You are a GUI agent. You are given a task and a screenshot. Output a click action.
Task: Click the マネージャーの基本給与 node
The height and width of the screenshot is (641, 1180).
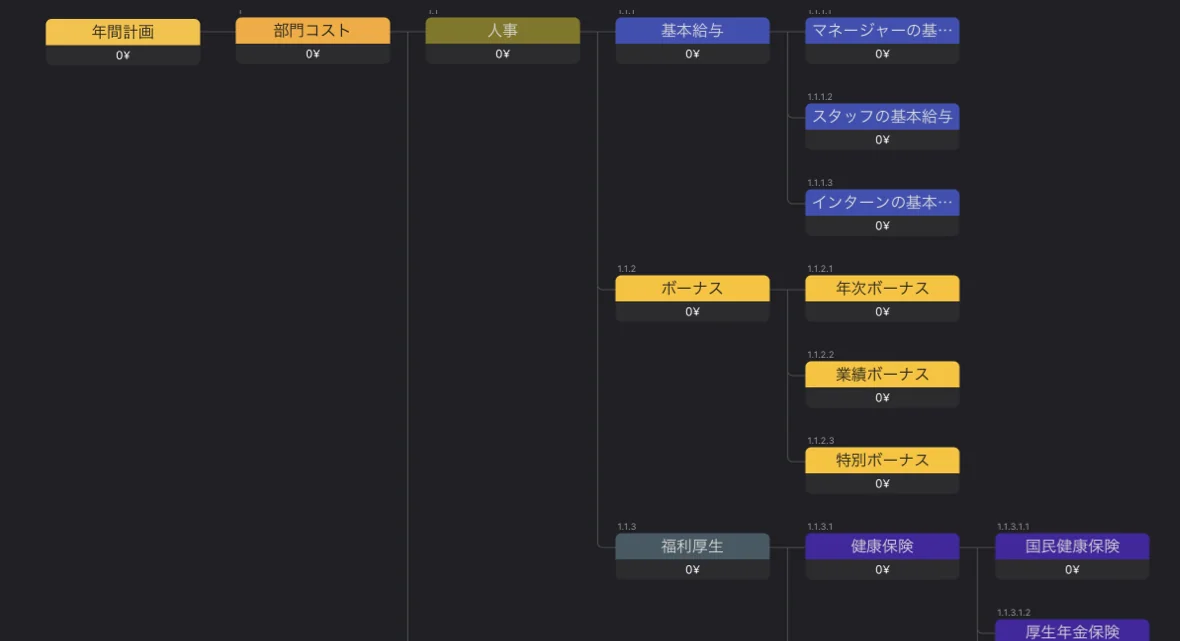click(x=882, y=31)
